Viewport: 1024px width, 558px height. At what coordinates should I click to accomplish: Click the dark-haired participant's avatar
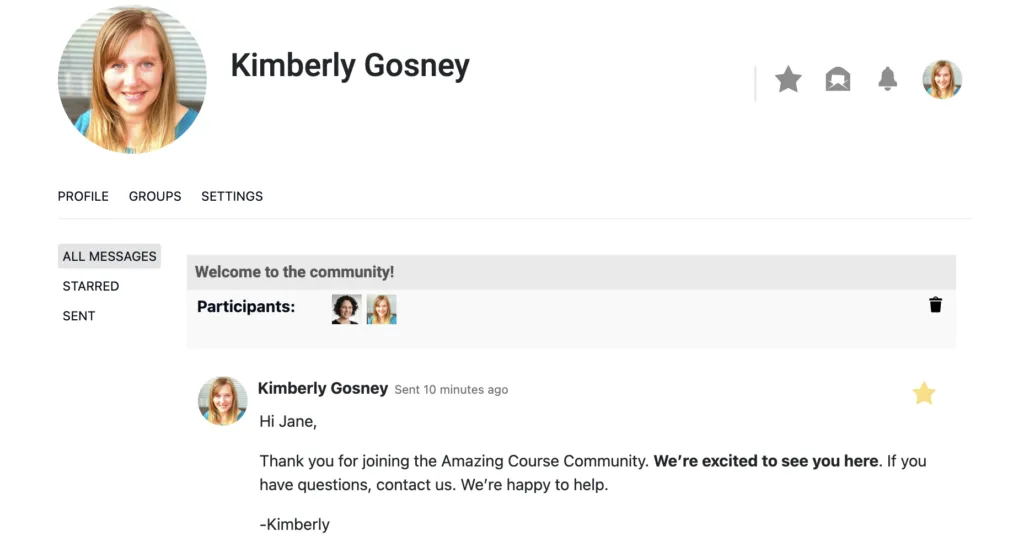(x=346, y=309)
